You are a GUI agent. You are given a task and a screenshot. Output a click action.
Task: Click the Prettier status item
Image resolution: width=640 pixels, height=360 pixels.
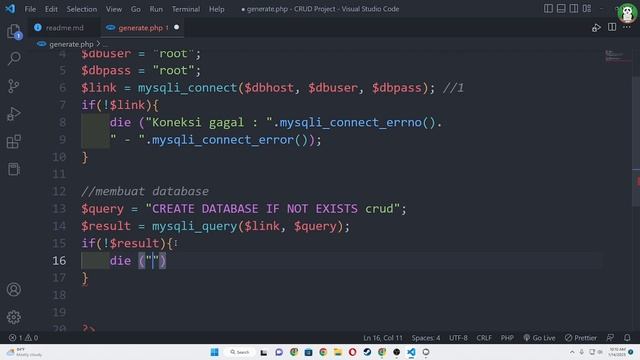pos(581,338)
